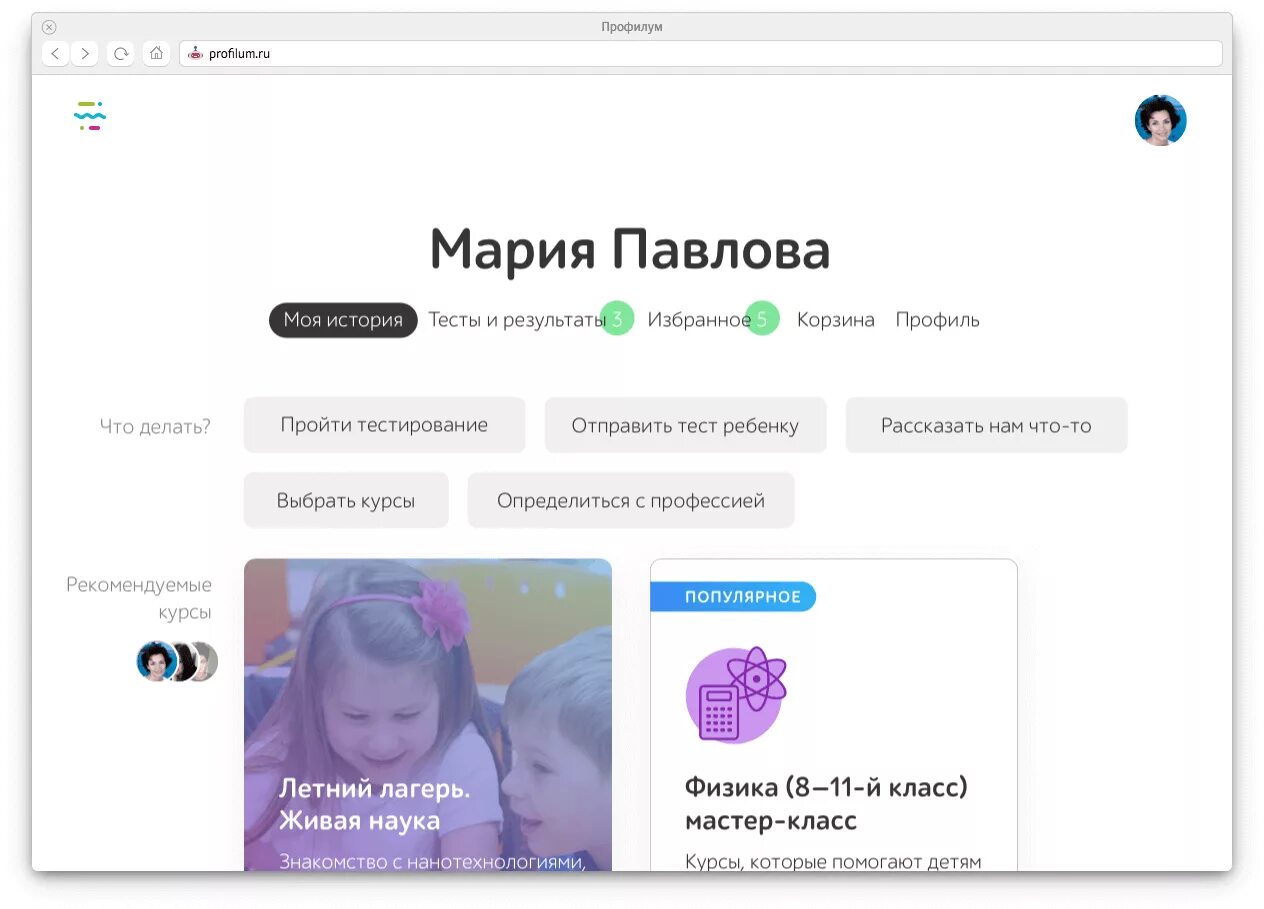Click the Рекомендуемые курсы label
The height and width of the screenshot is (909, 1264).
point(139,598)
